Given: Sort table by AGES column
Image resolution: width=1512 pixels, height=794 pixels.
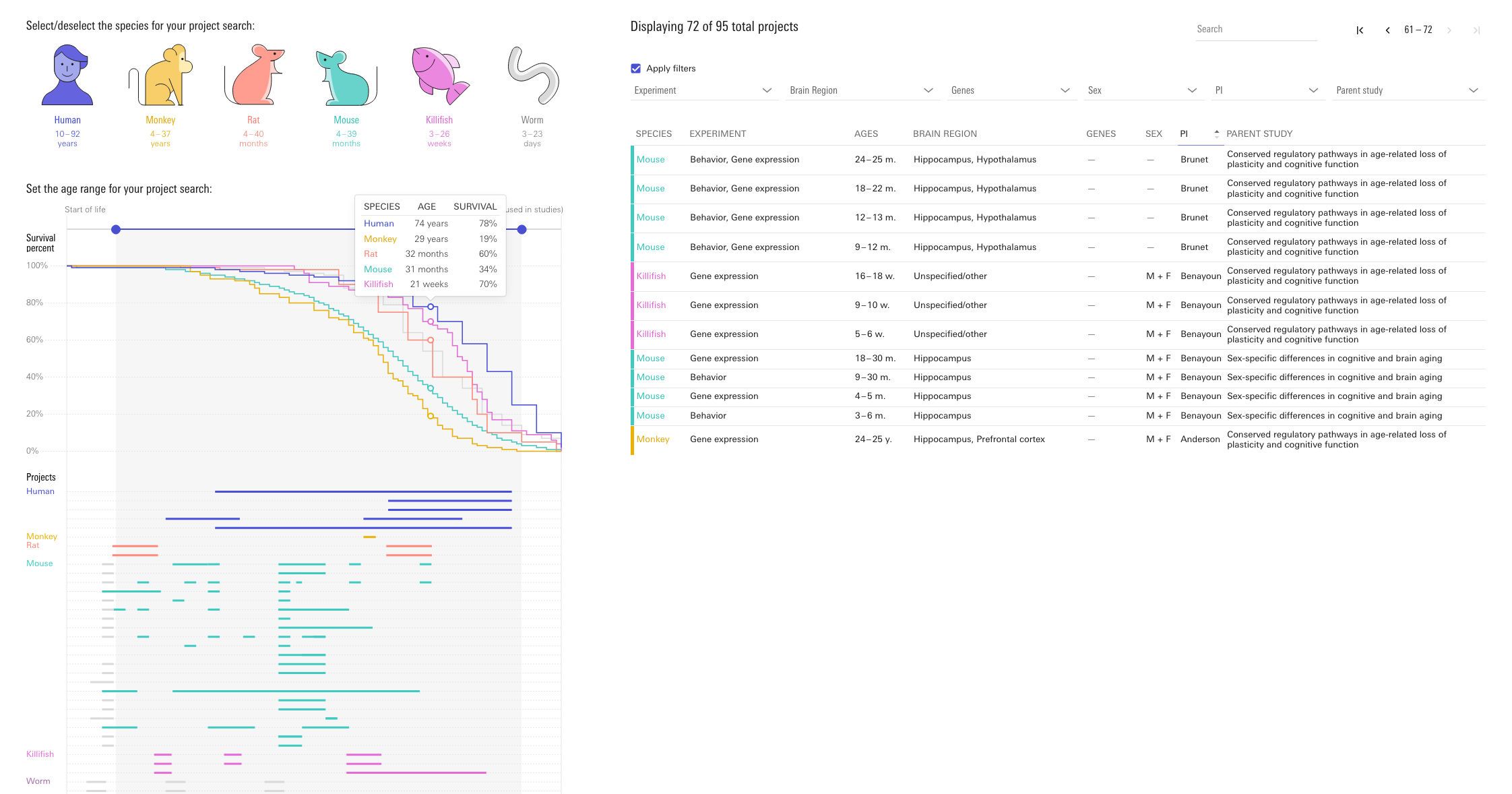Looking at the screenshot, I should pyautogui.click(x=866, y=133).
